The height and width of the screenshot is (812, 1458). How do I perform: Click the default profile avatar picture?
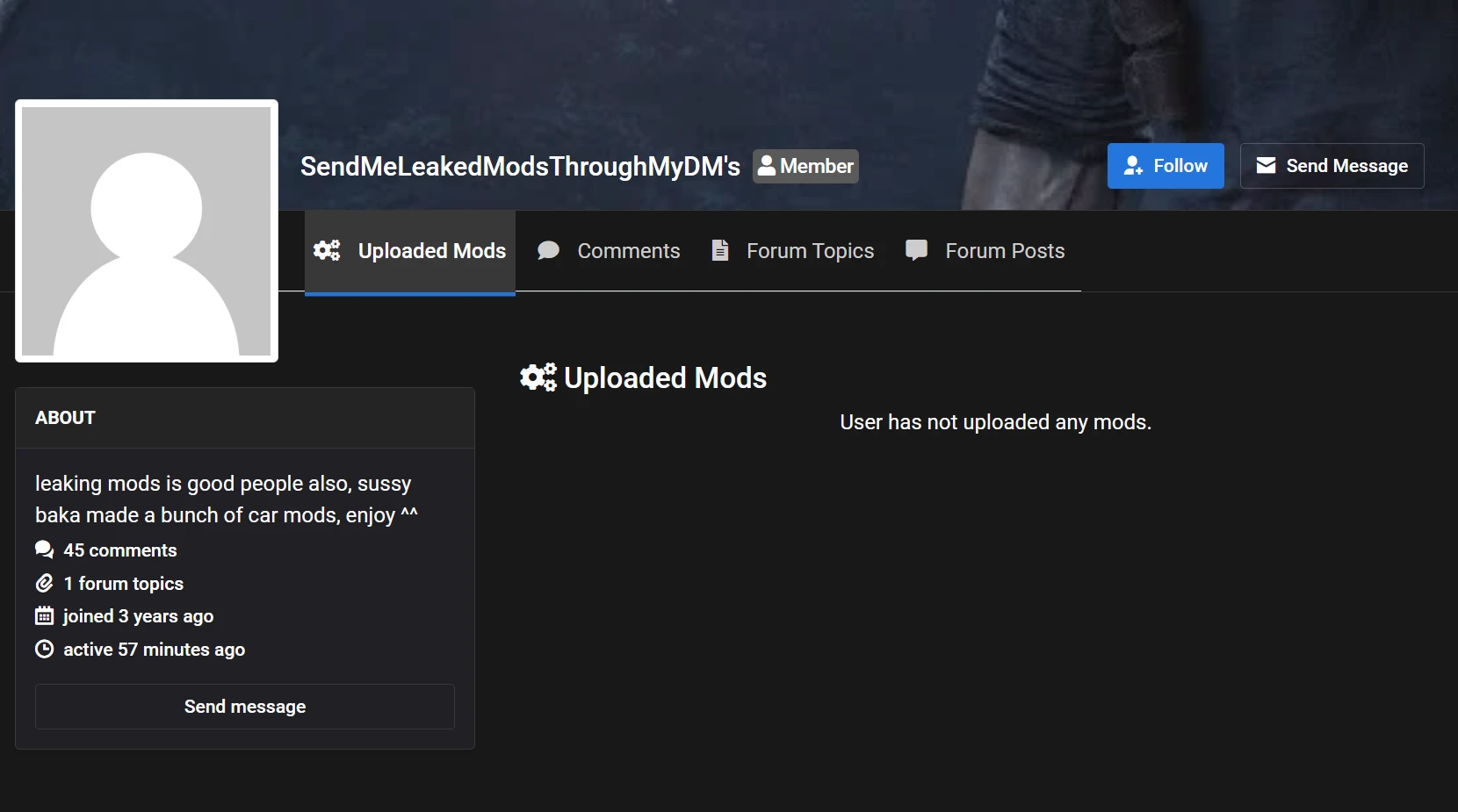(x=147, y=231)
